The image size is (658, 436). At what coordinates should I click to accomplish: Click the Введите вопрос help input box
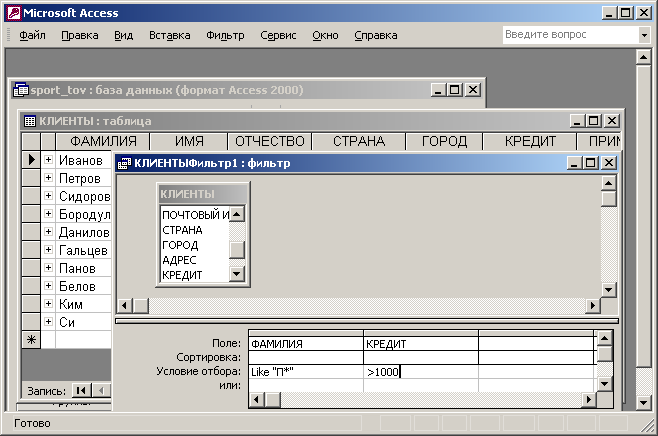(571, 35)
